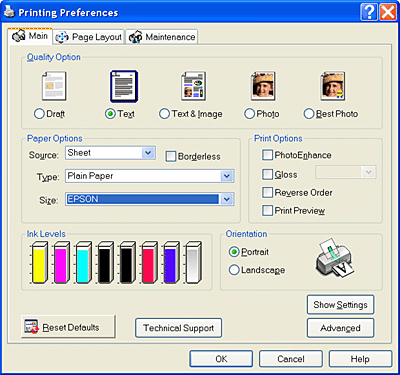Select the Photo radio button
This screenshot has width=400, height=375.
tap(249, 114)
